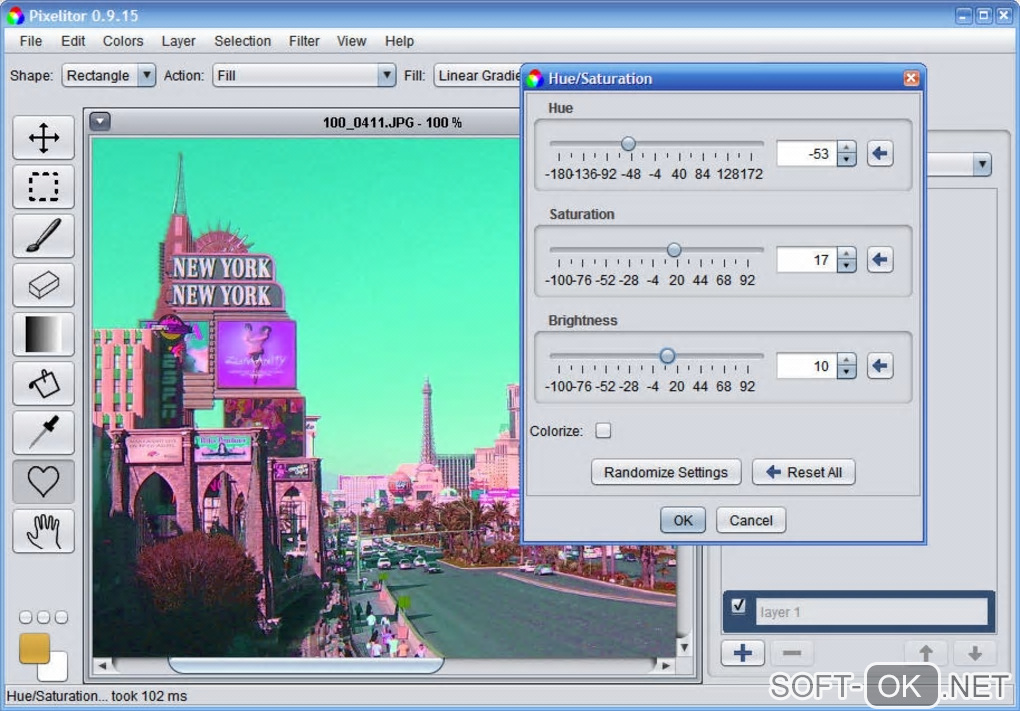1020x711 pixels.
Task: Open the Colors menu
Action: 123,41
